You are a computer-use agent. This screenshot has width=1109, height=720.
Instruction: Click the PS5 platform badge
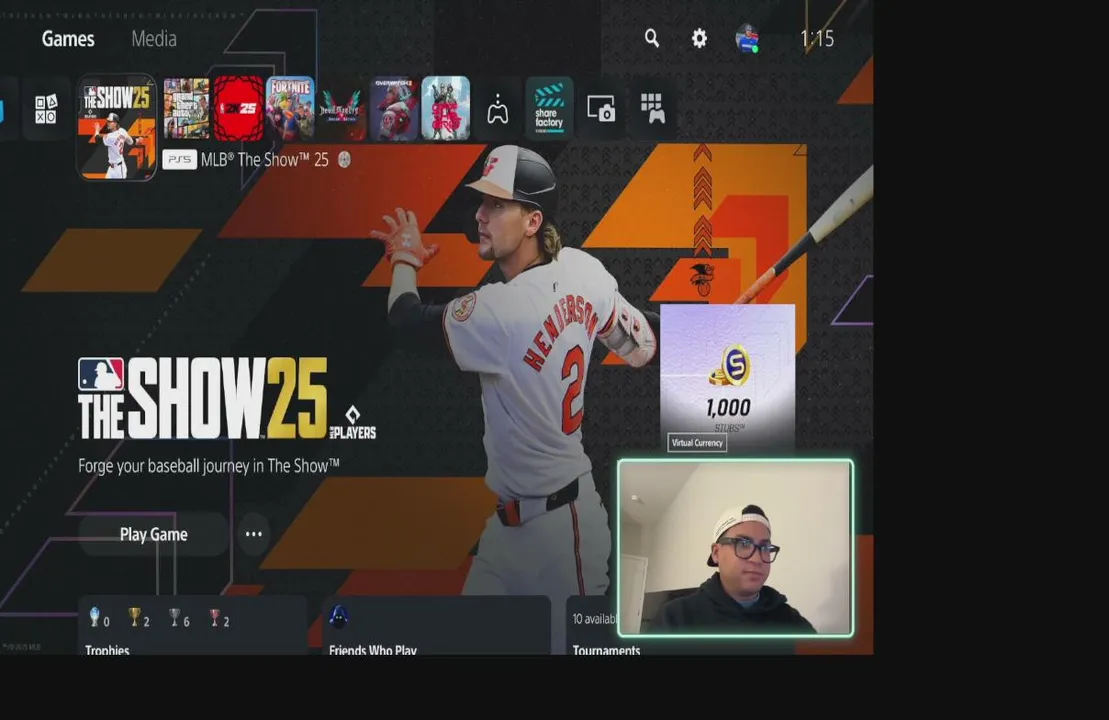pos(180,160)
